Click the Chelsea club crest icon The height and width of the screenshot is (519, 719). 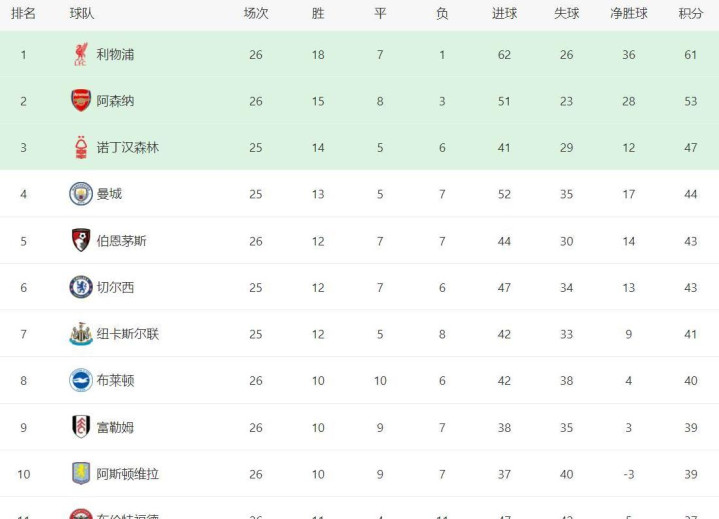tap(81, 287)
